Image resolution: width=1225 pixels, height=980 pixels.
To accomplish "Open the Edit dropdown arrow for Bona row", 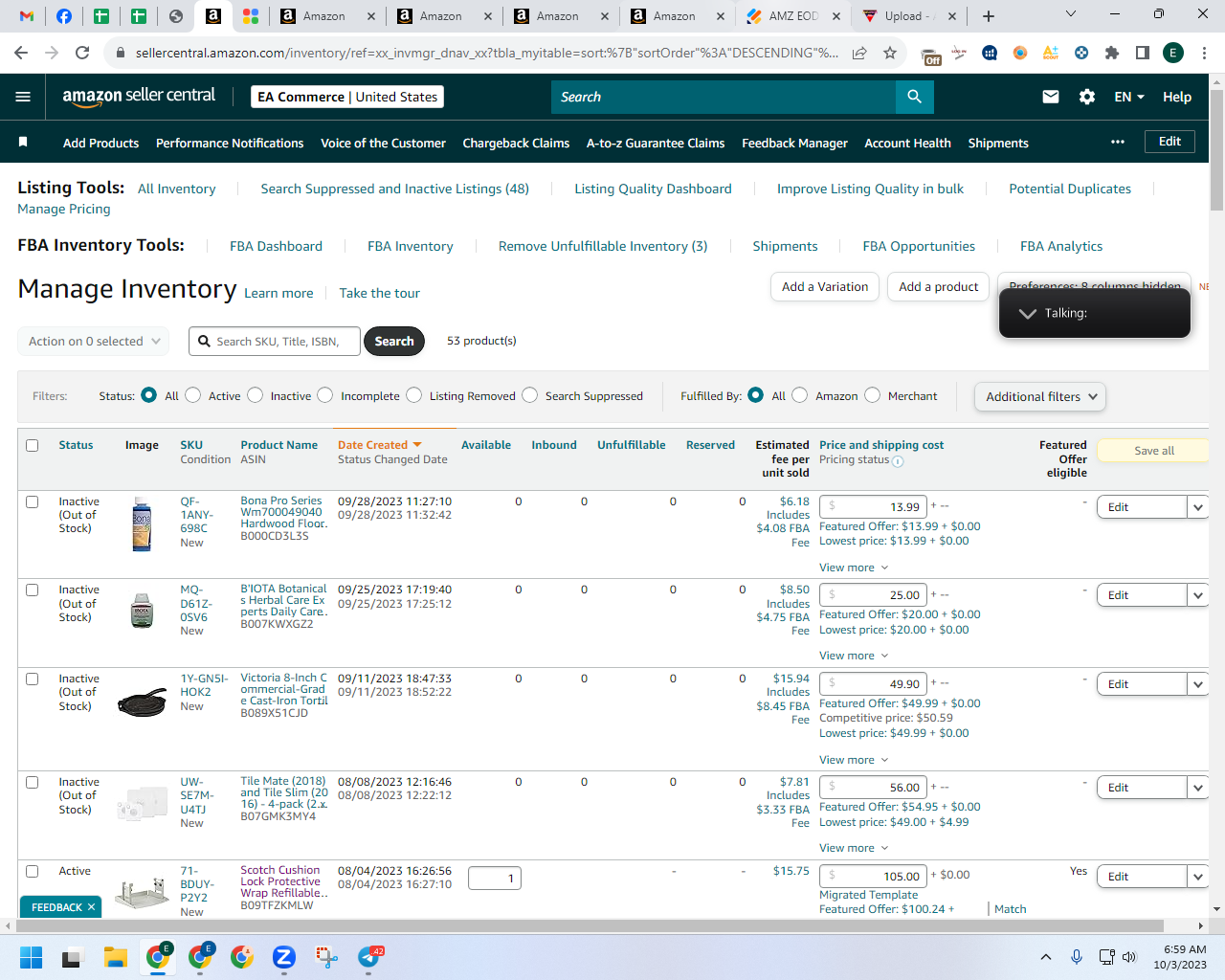I will [x=1198, y=507].
